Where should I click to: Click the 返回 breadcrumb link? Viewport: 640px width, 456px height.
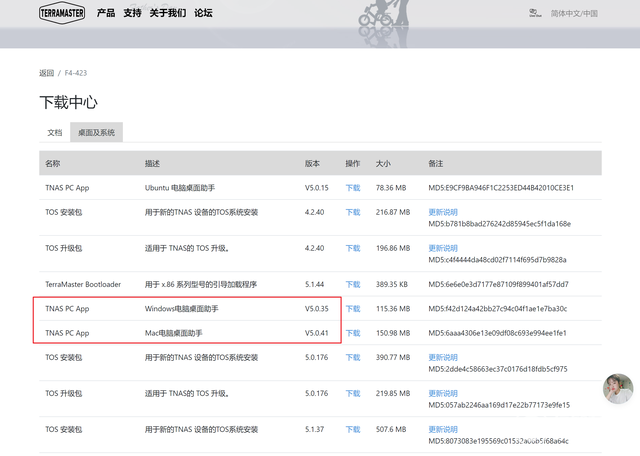point(47,73)
